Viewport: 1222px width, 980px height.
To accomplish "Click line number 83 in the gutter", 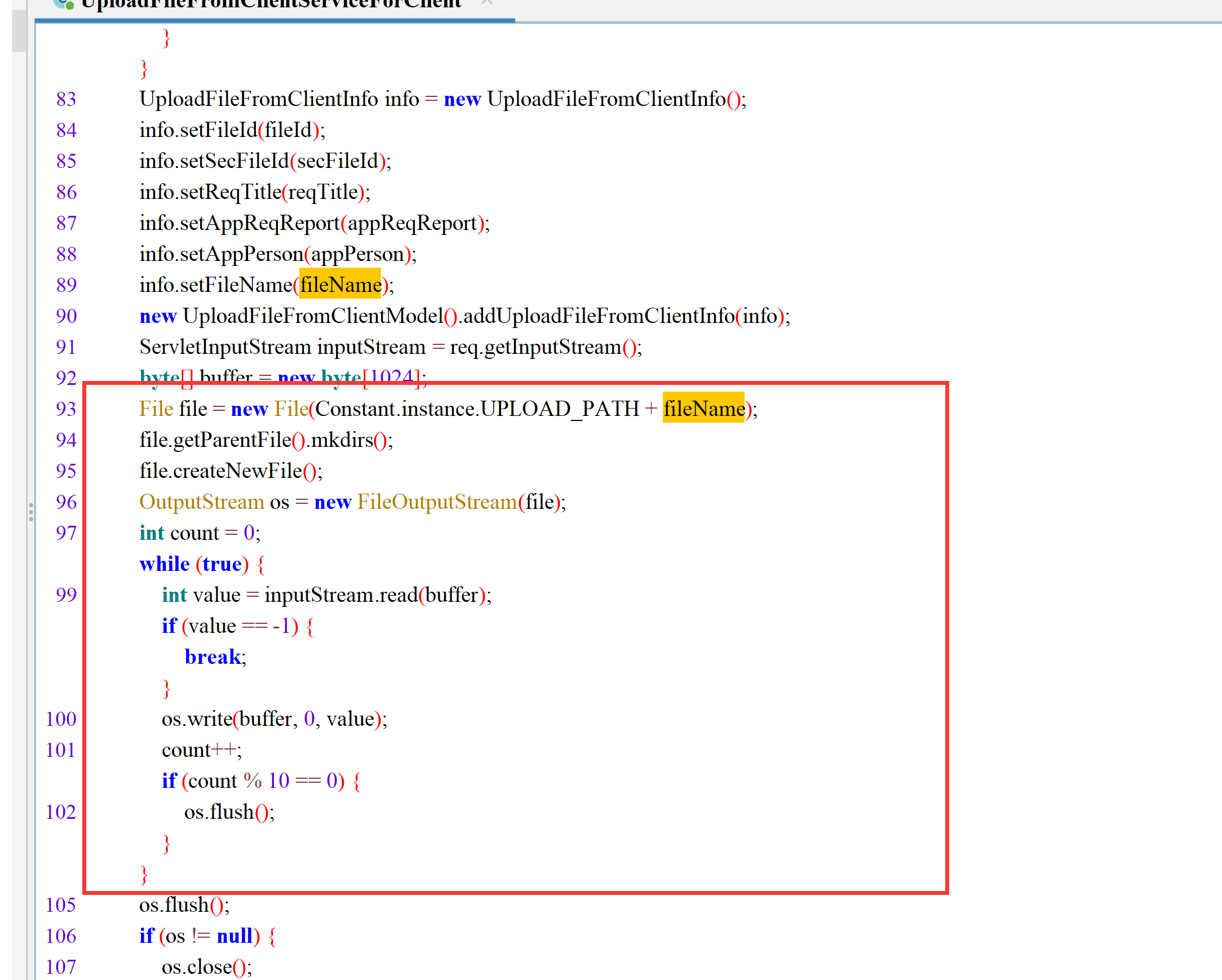I will pyautogui.click(x=67, y=99).
